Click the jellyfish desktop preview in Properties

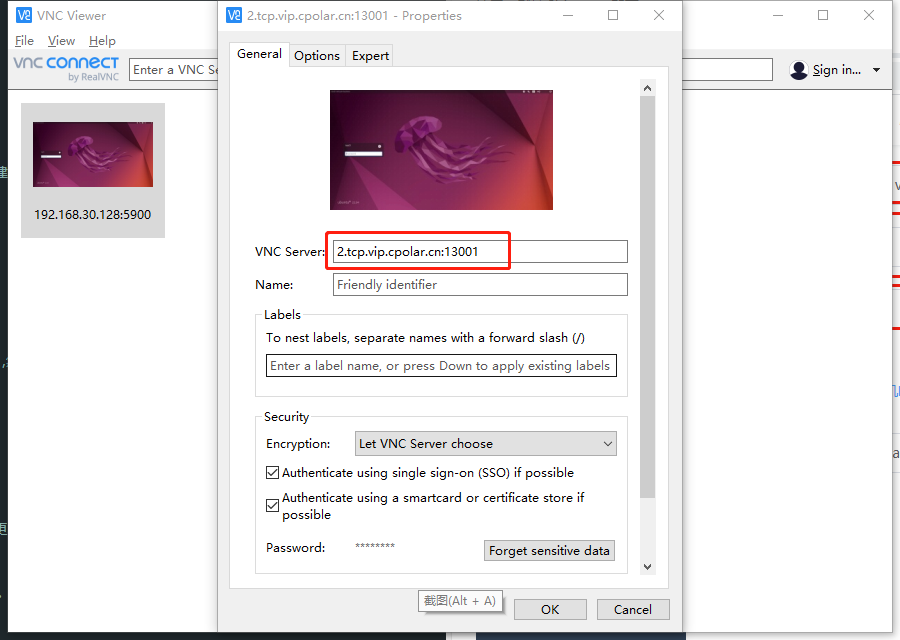pos(441,150)
